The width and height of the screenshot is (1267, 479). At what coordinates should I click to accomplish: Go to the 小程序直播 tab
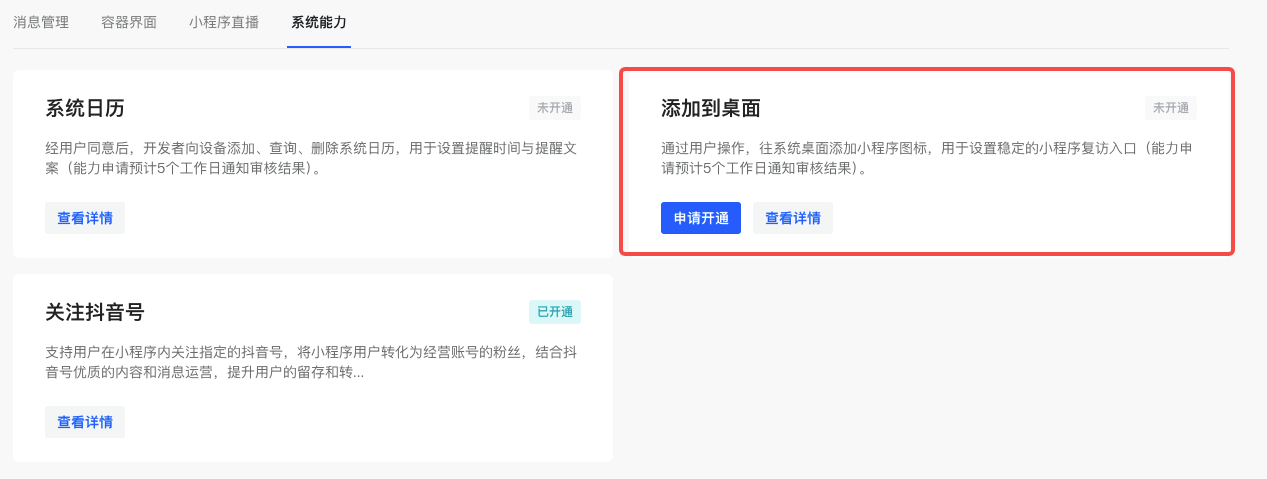(x=224, y=22)
